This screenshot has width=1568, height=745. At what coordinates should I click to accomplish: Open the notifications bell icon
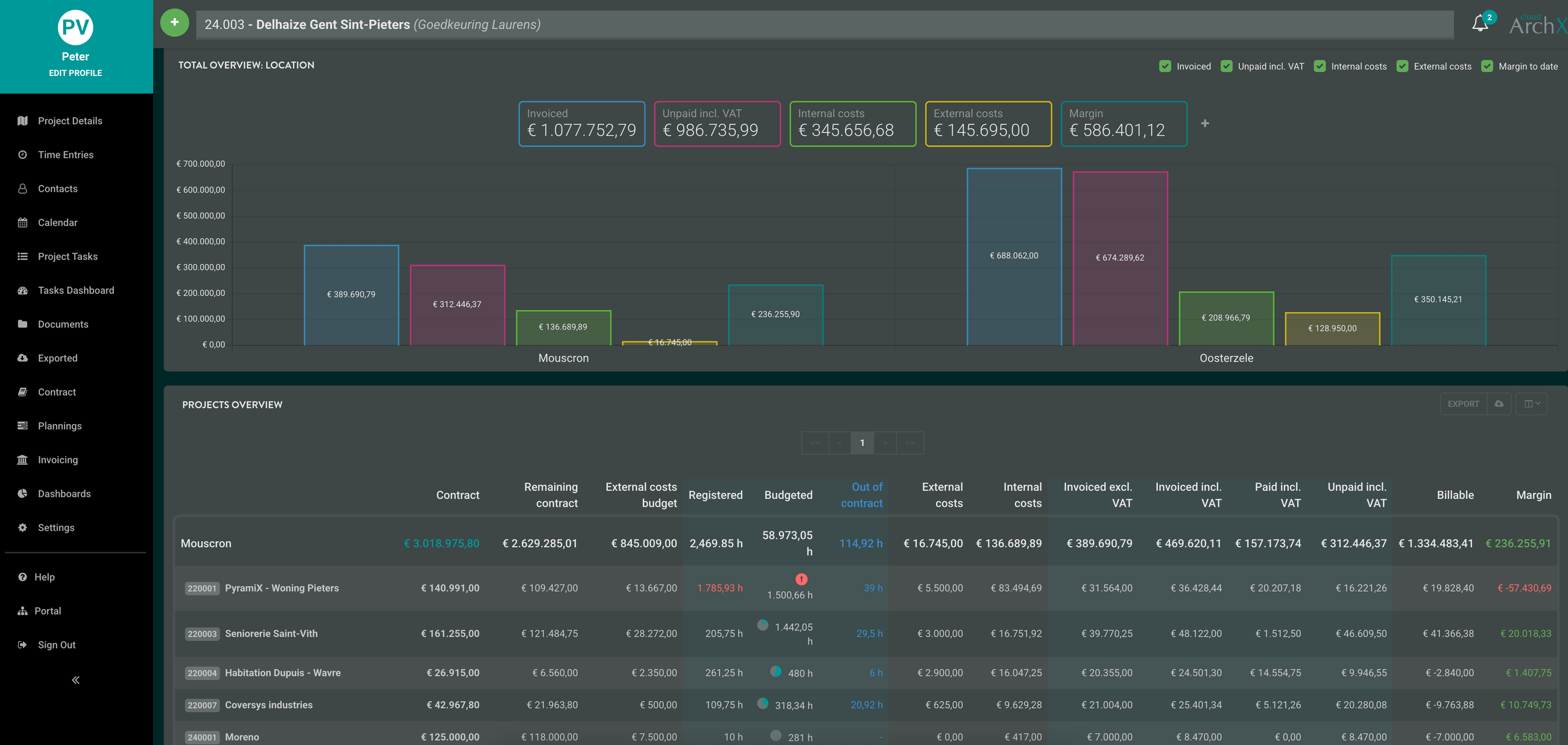click(x=1479, y=24)
